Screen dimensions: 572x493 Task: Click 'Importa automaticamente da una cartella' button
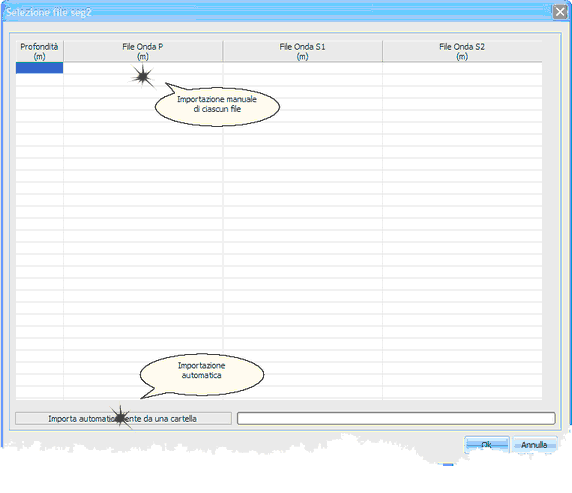click(123, 418)
